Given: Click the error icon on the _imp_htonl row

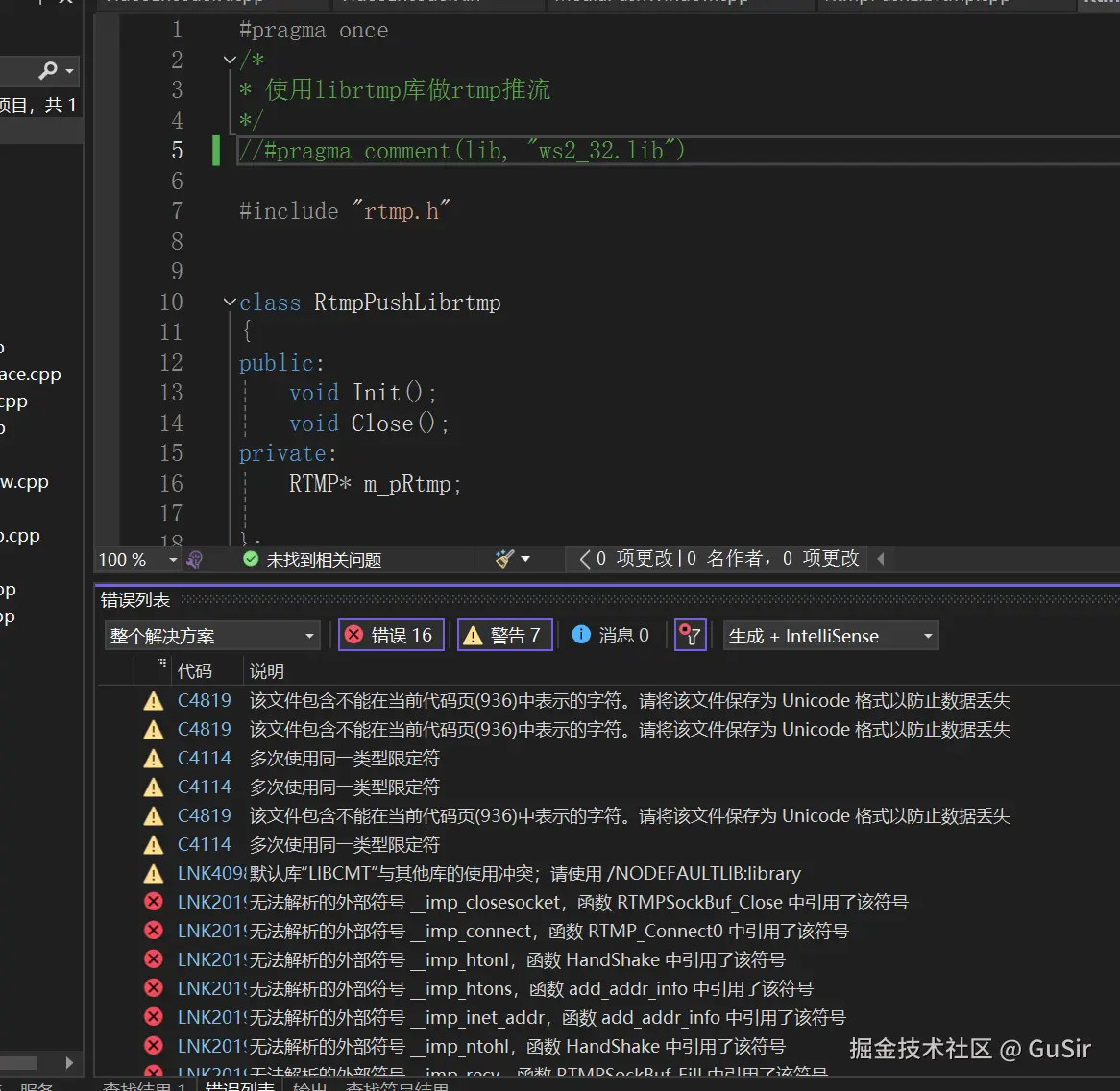Looking at the screenshot, I should click(x=153, y=958).
